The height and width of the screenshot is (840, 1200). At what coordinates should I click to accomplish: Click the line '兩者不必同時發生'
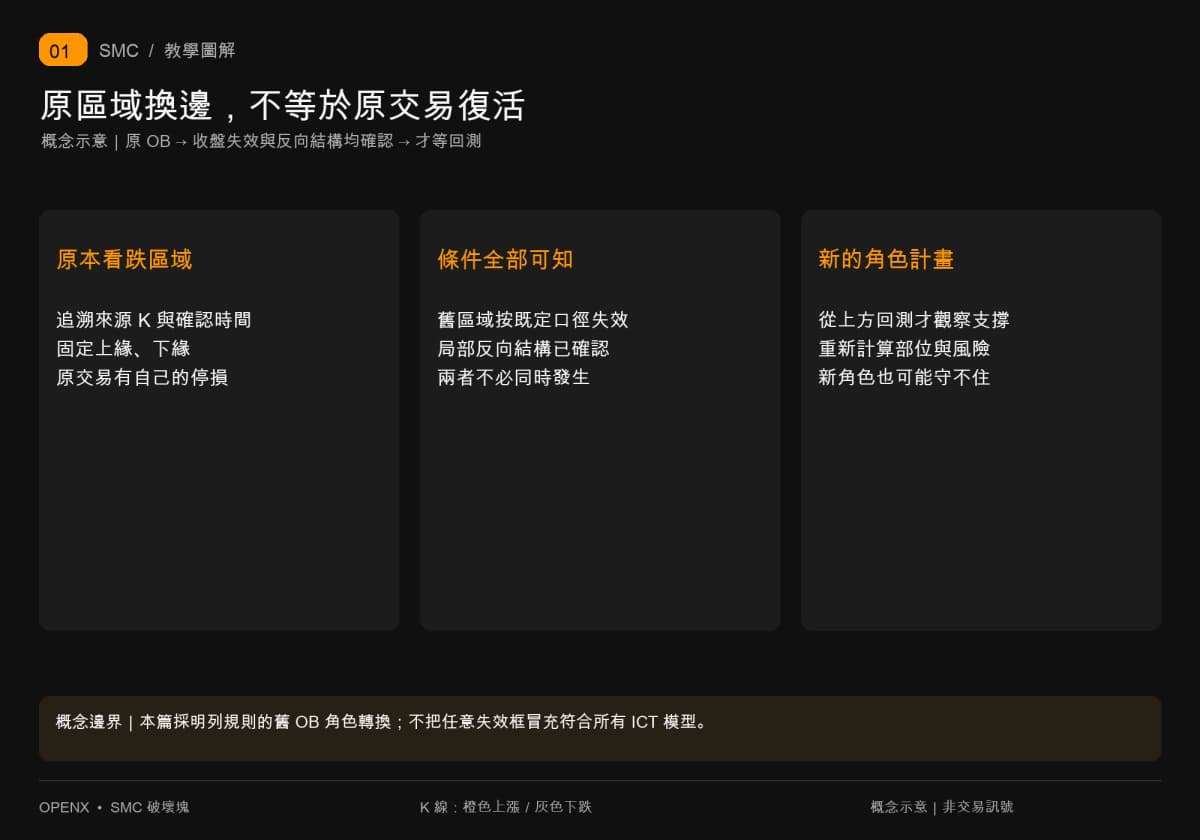click(x=514, y=378)
